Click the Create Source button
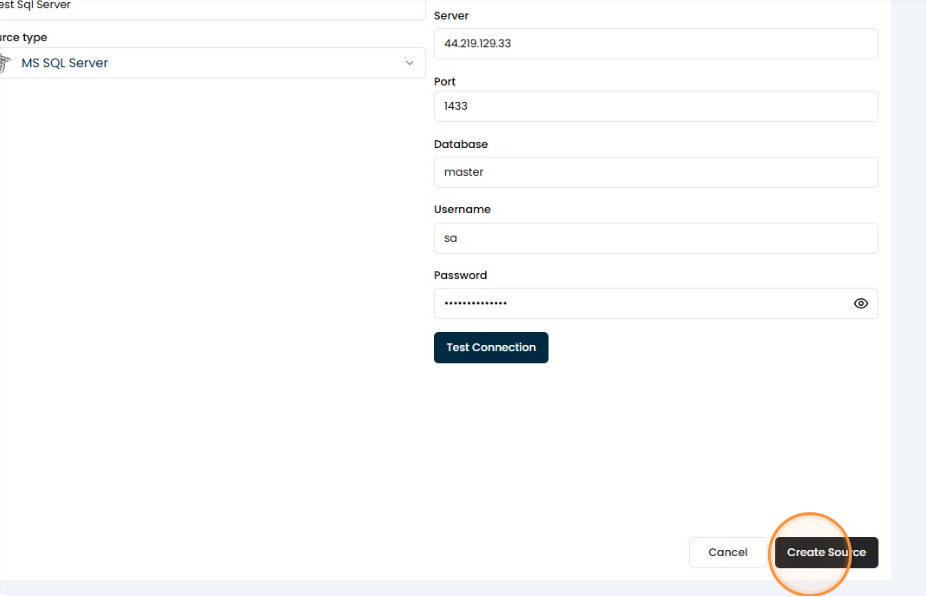 point(826,552)
